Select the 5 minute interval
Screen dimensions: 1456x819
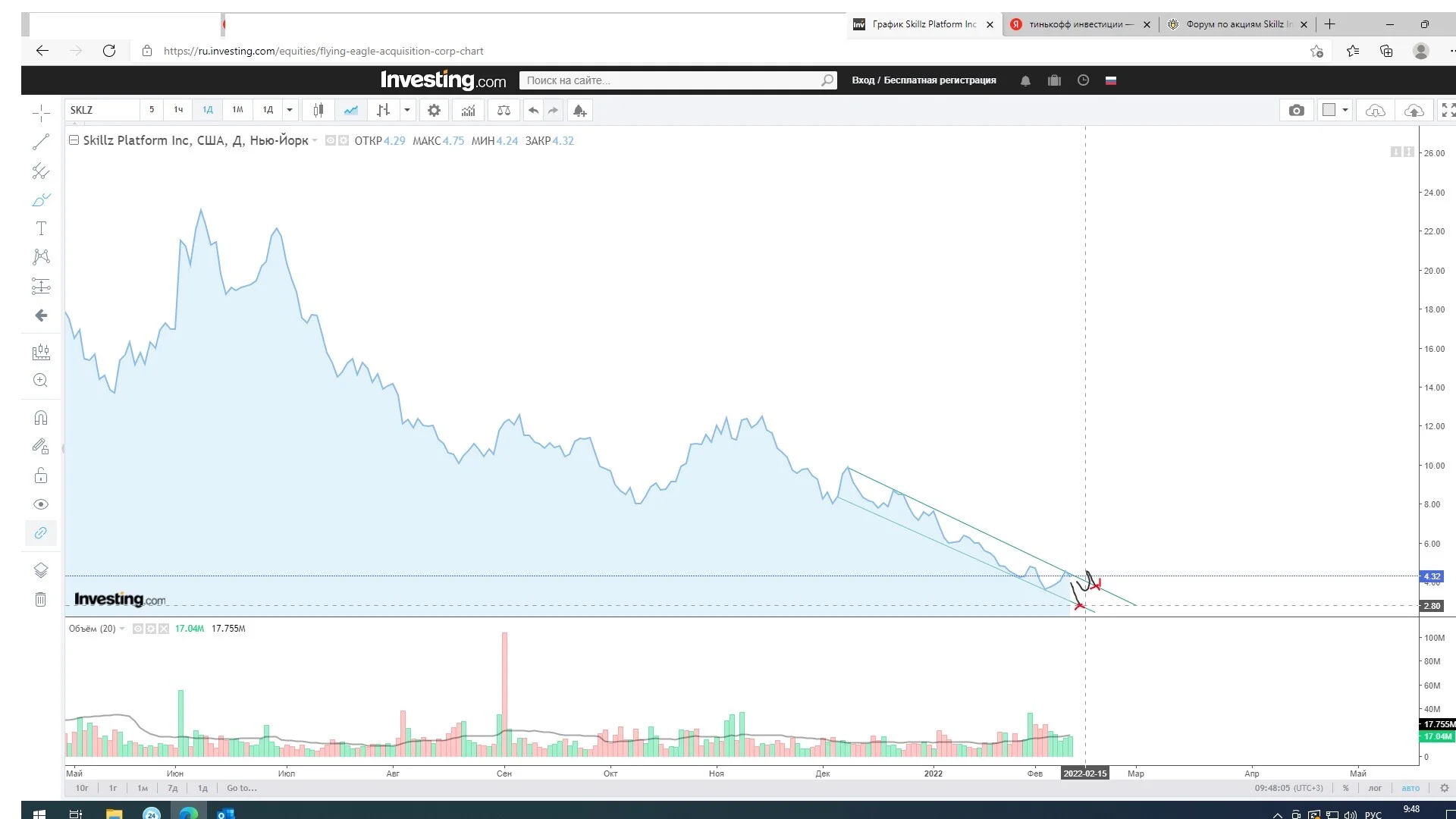(x=152, y=111)
